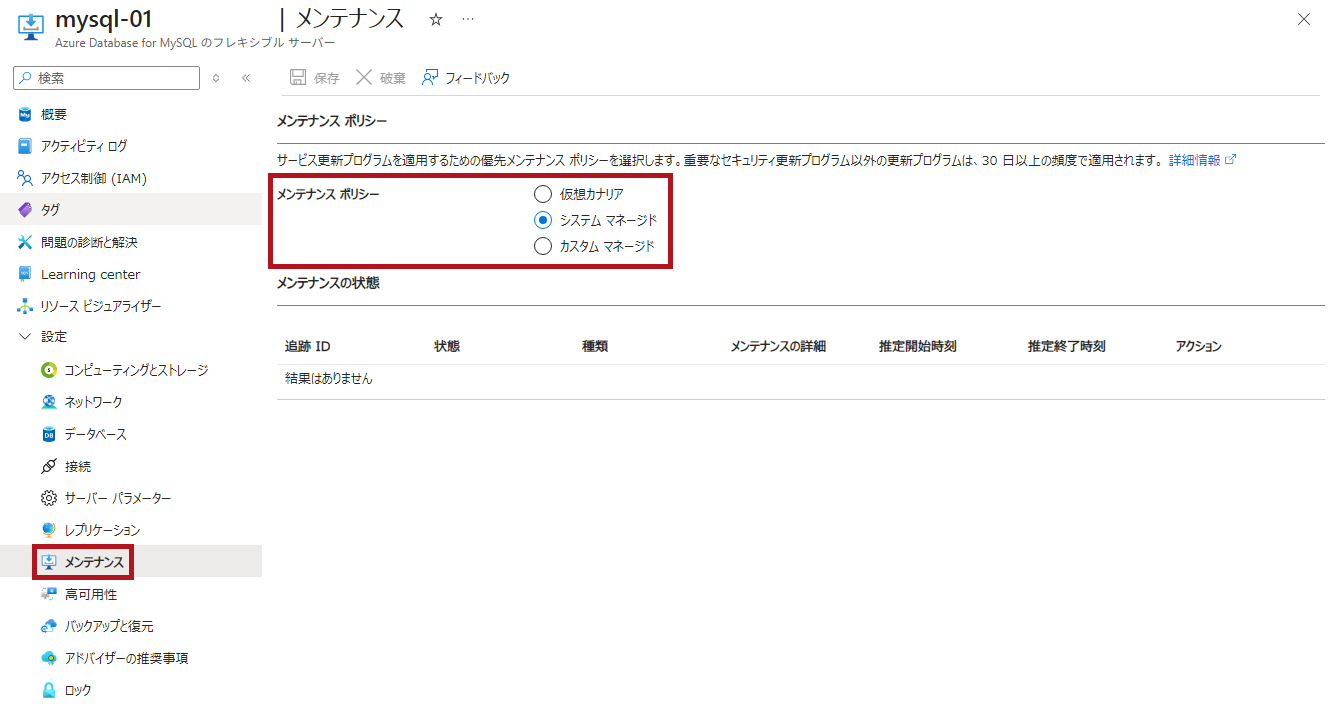Open アクティビティ ログ via its icon
Screen dimensions: 1330x707
click(25, 146)
